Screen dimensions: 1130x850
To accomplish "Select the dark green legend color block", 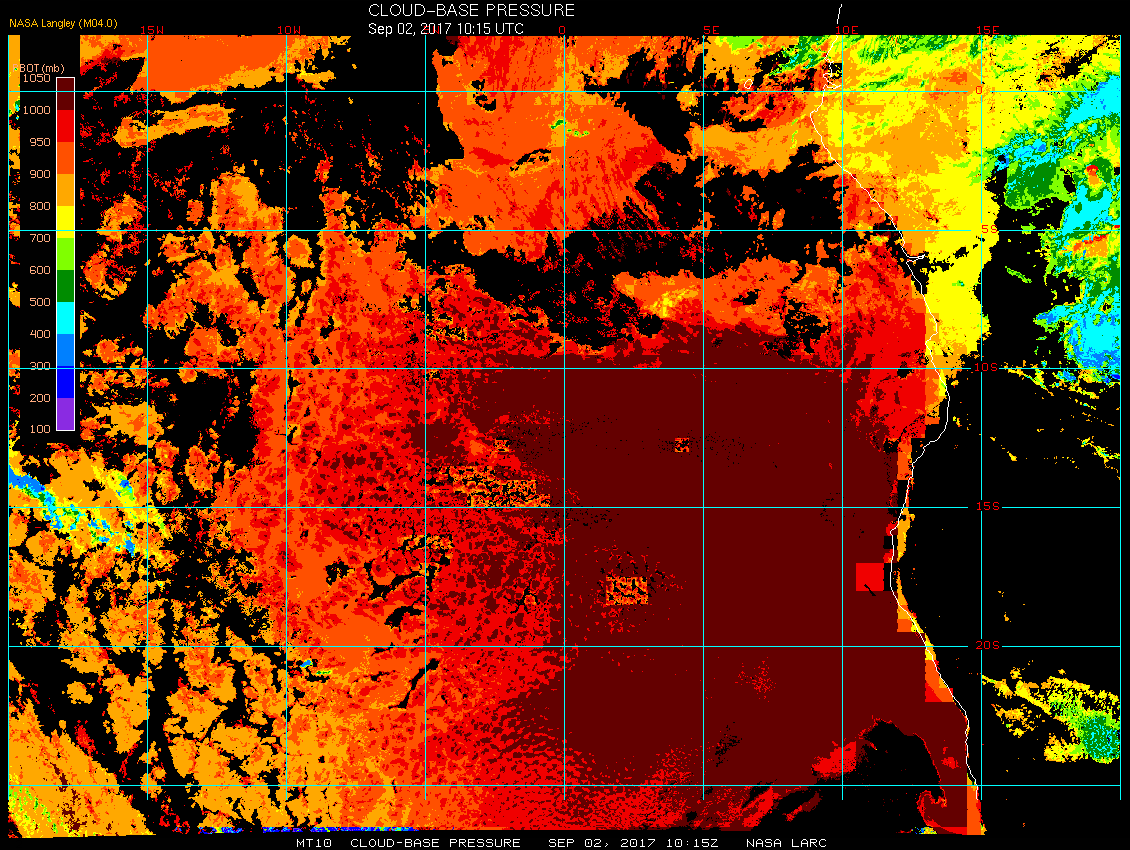I will pyautogui.click(x=66, y=285).
